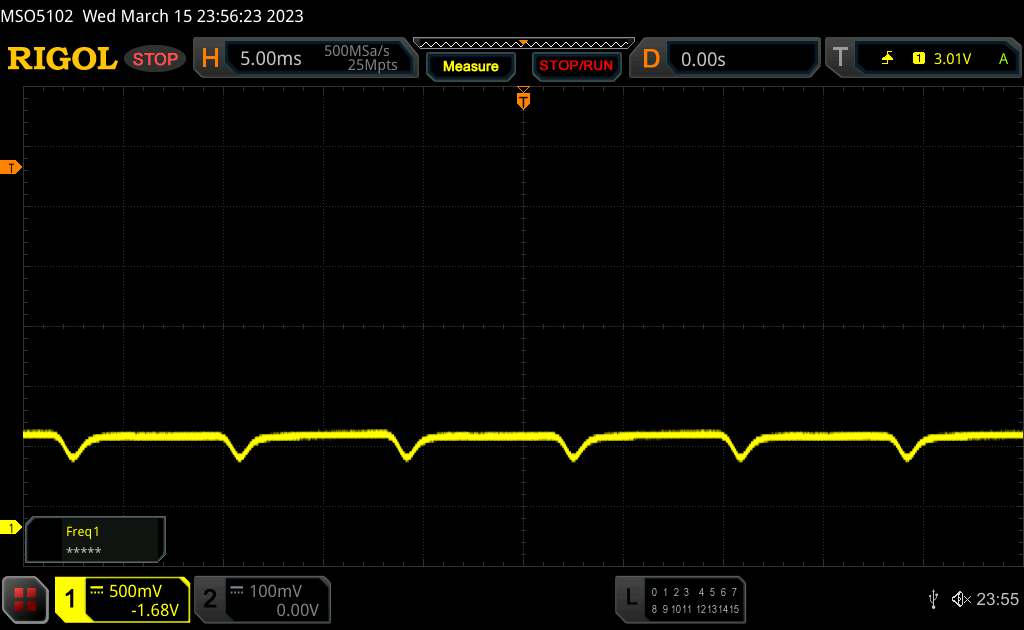Click the RIGOL logo
Viewport: 1024px width, 630px height.
coord(62,59)
